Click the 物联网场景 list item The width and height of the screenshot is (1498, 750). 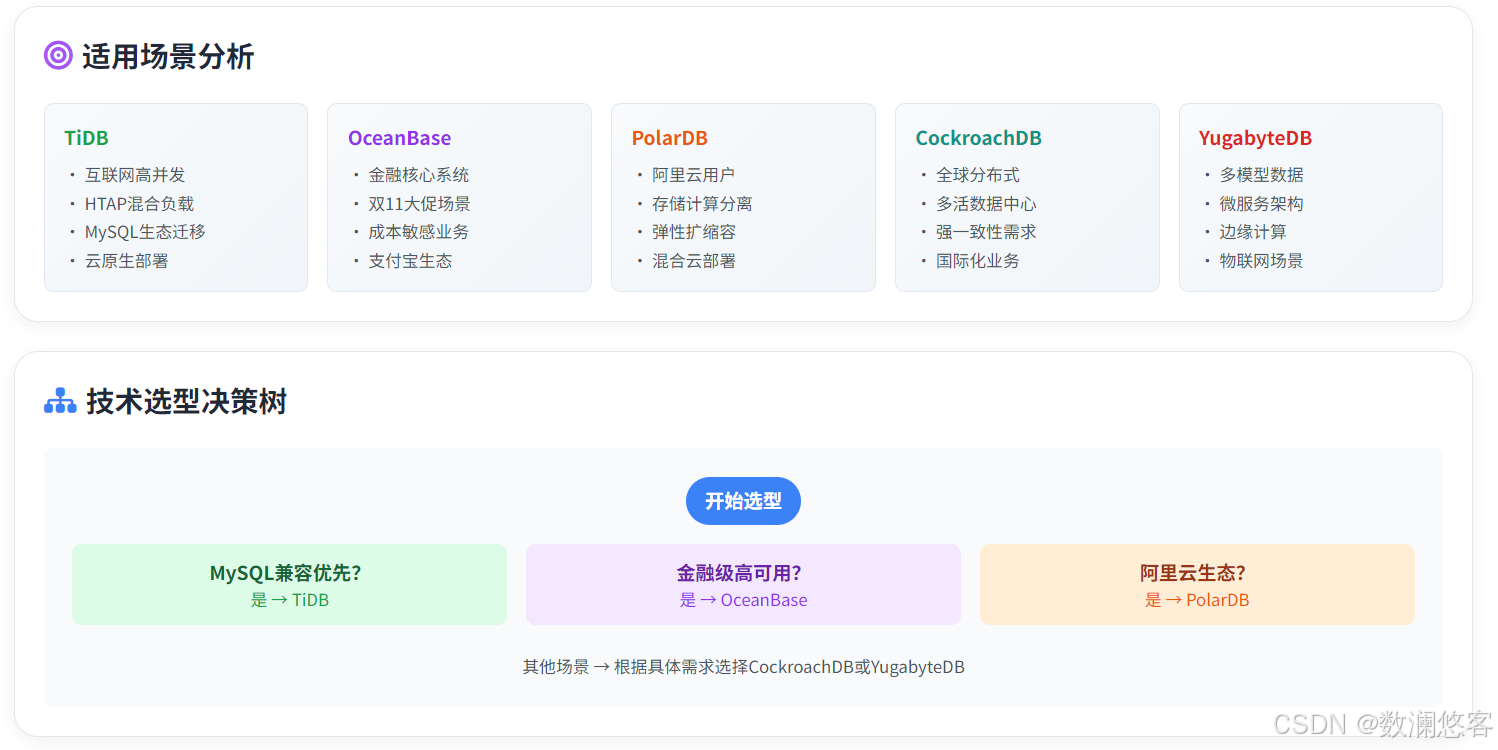tap(1262, 261)
